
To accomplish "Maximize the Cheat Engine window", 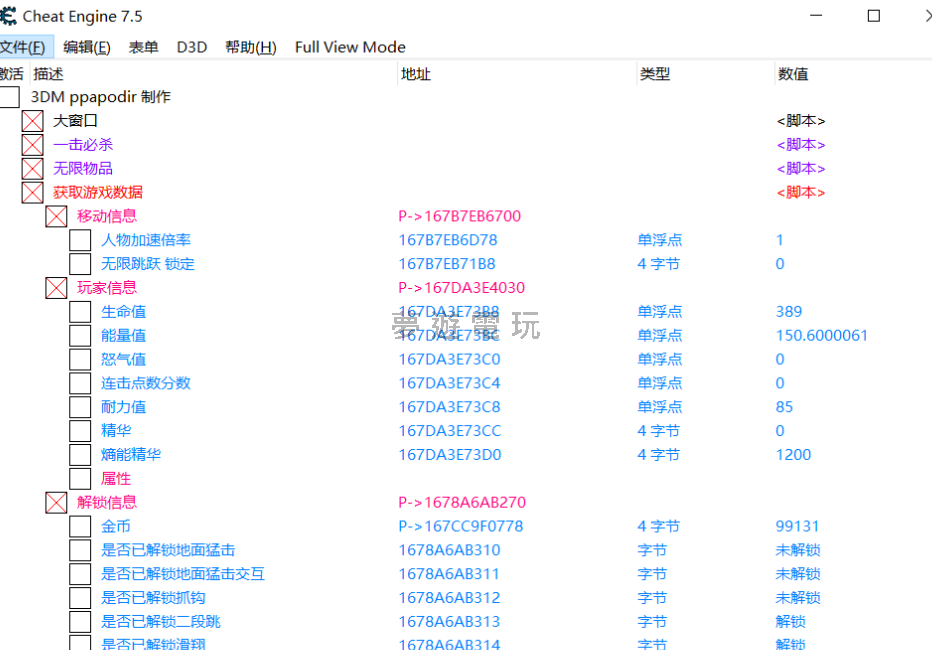I will tap(873, 16).
